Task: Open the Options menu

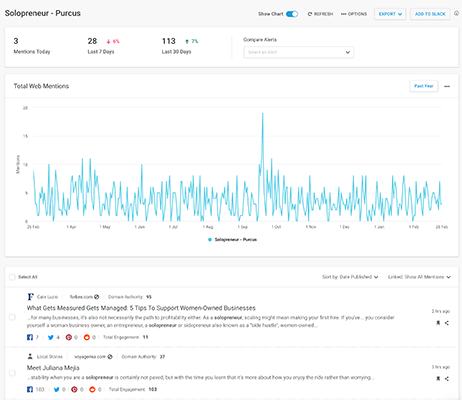Action: click(x=354, y=14)
